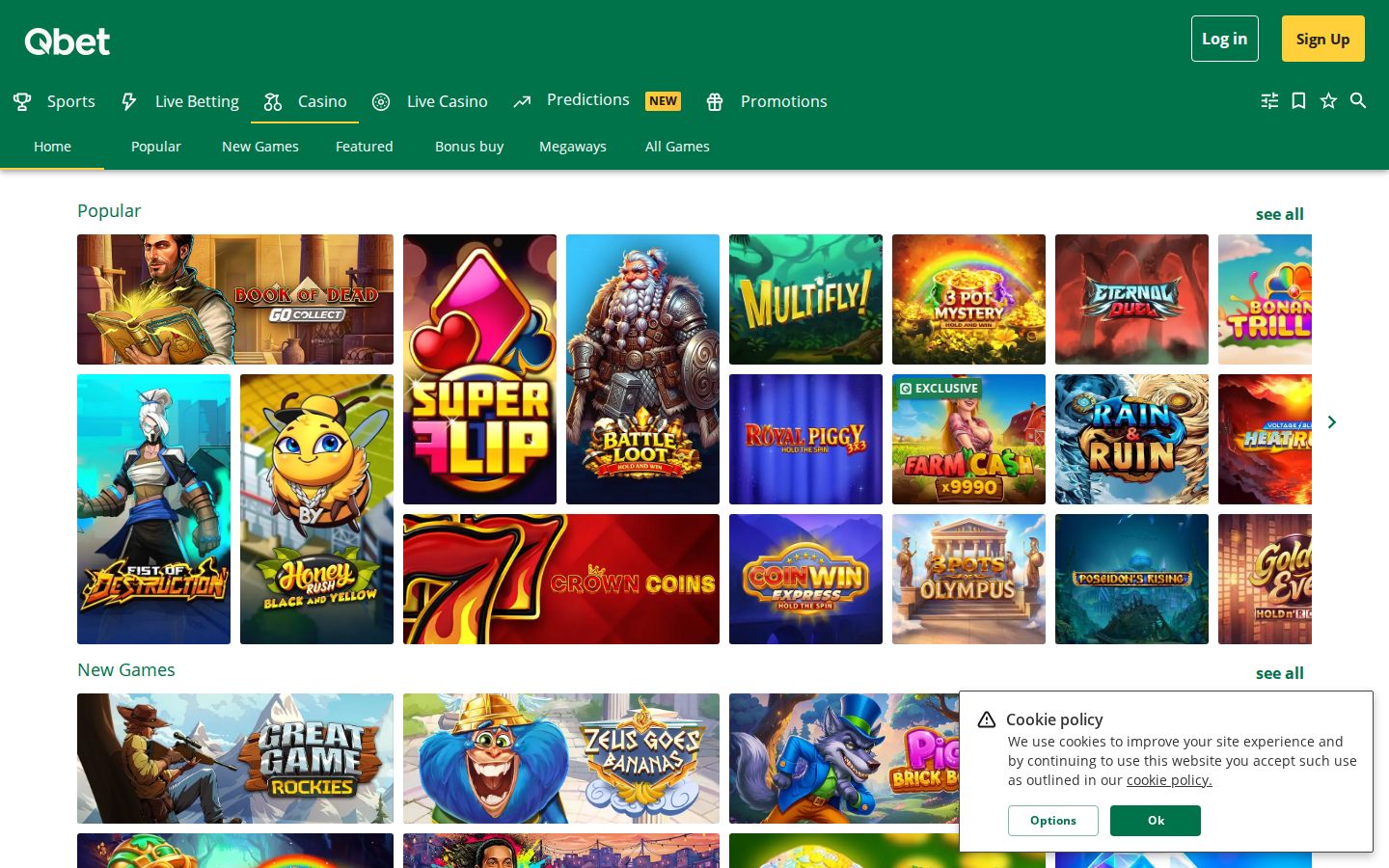Open cookie Options button
The image size is (1389, 868).
tap(1053, 821)
